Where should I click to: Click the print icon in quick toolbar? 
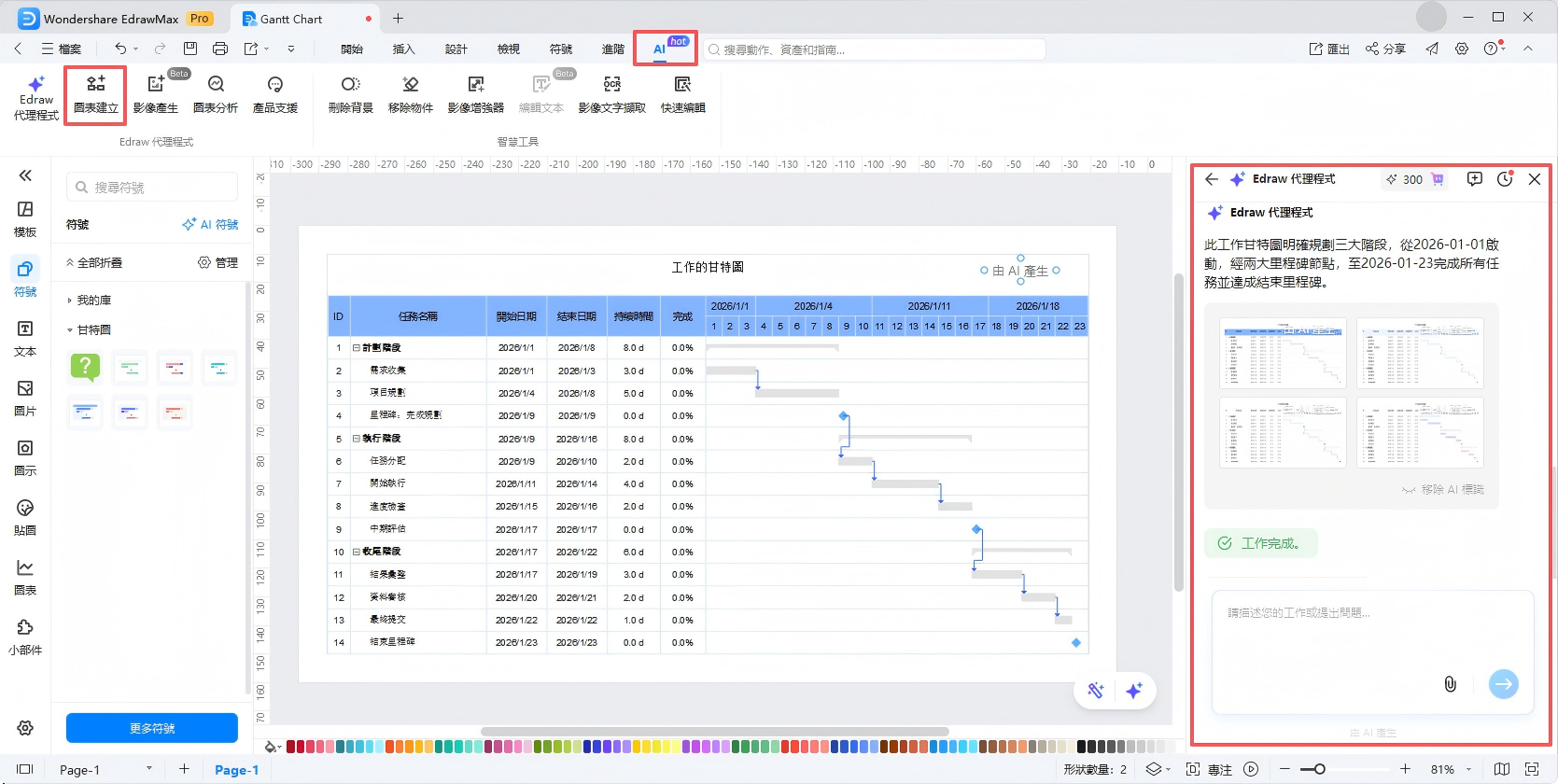coord(220,49)
